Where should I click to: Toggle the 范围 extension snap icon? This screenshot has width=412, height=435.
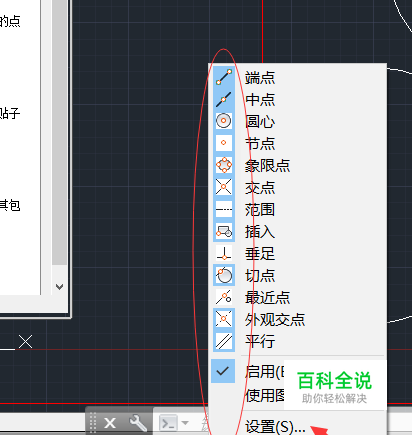click(x=224, y=209)
